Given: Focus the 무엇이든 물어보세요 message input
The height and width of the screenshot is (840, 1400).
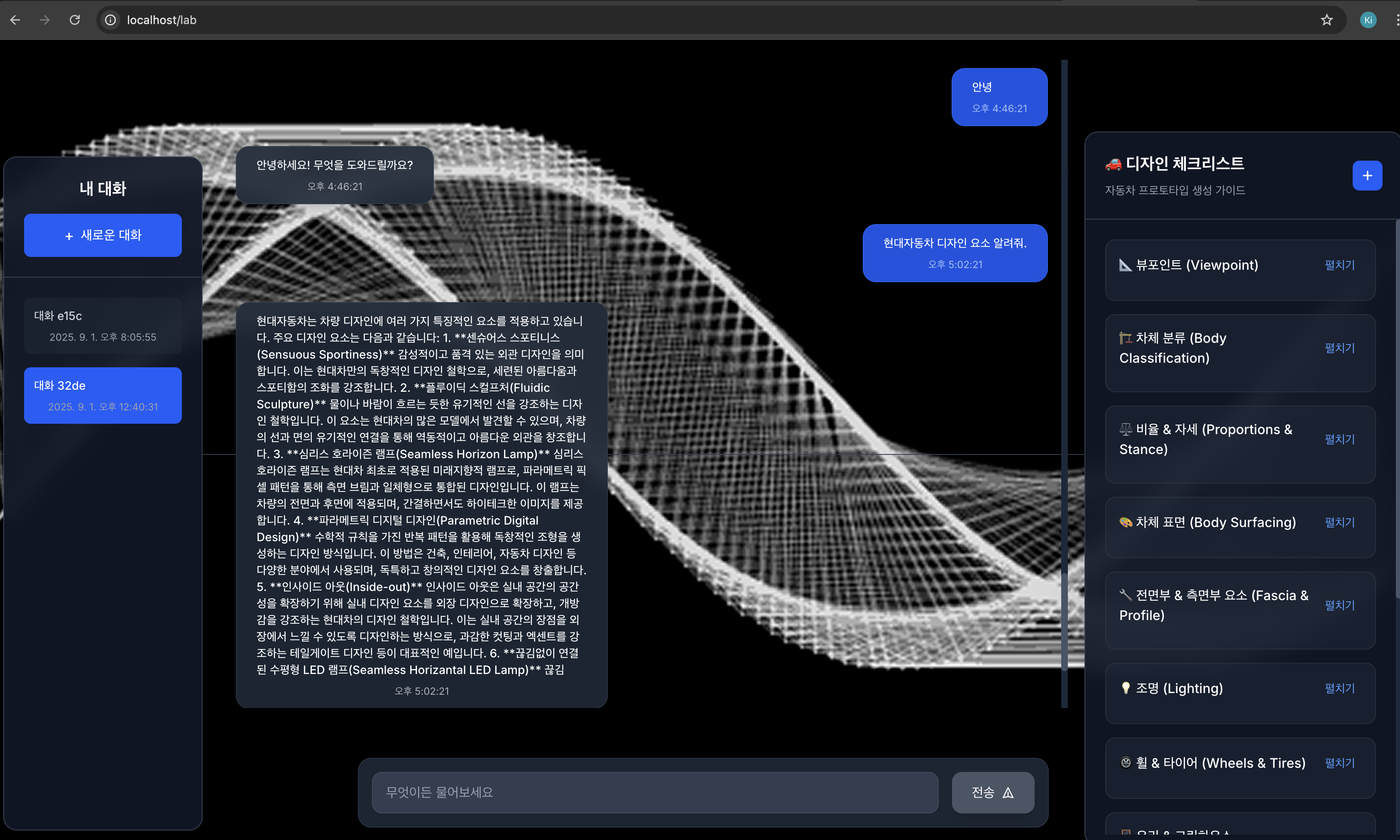Looking at the screenshot, I should click(x=654, y=792).
